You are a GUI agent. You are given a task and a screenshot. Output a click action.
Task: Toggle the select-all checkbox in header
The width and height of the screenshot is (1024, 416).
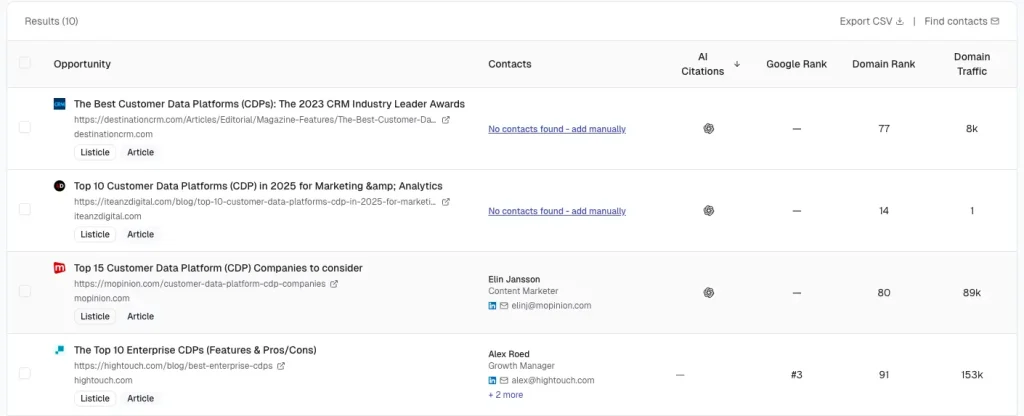25,63
